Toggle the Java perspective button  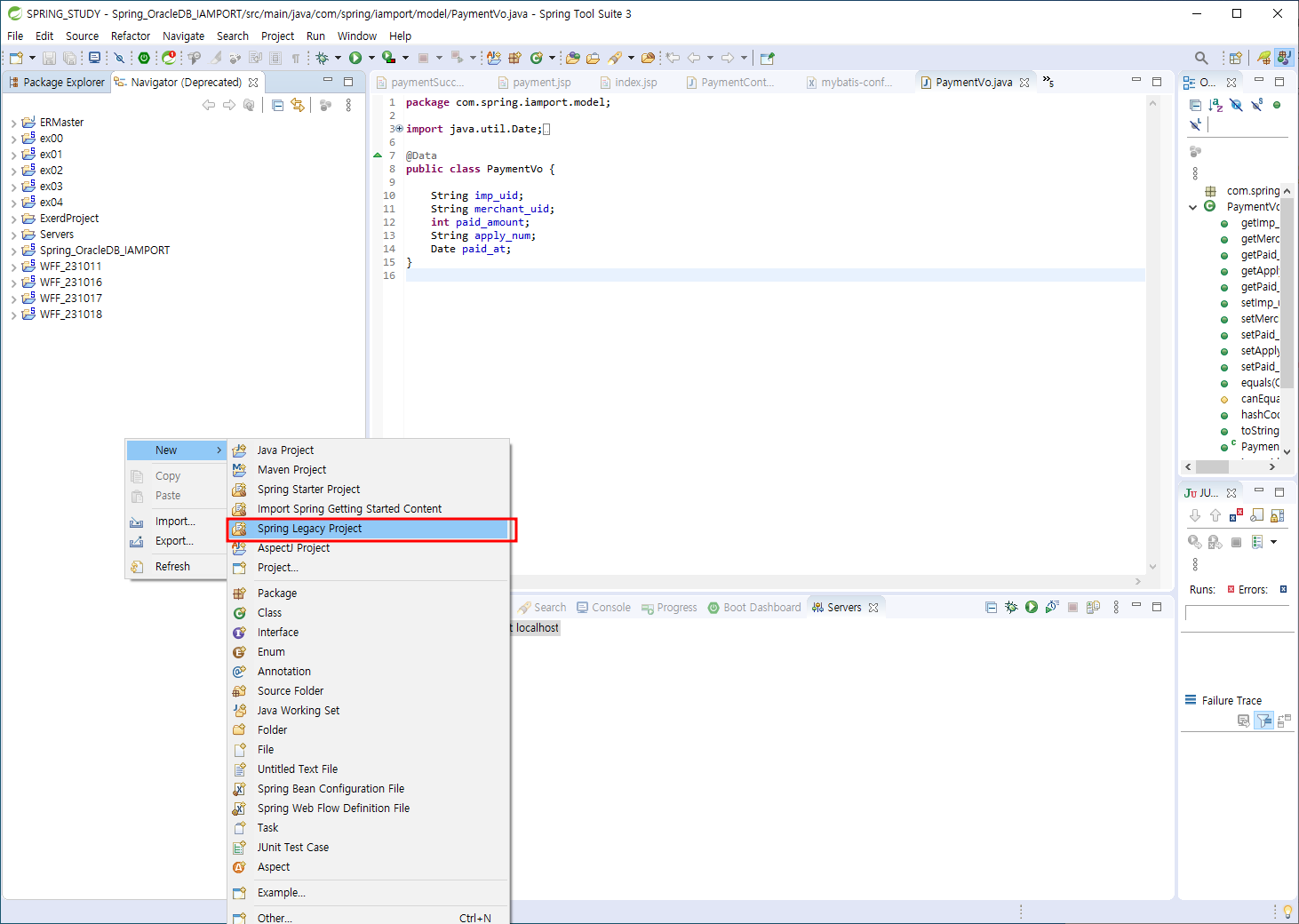point(1284,58)
